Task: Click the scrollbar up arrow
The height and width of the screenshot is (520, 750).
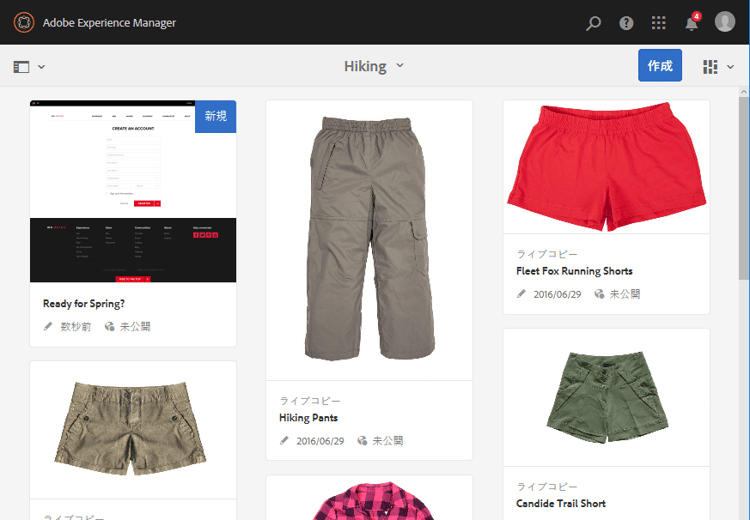Action: (x=743, y=91)
